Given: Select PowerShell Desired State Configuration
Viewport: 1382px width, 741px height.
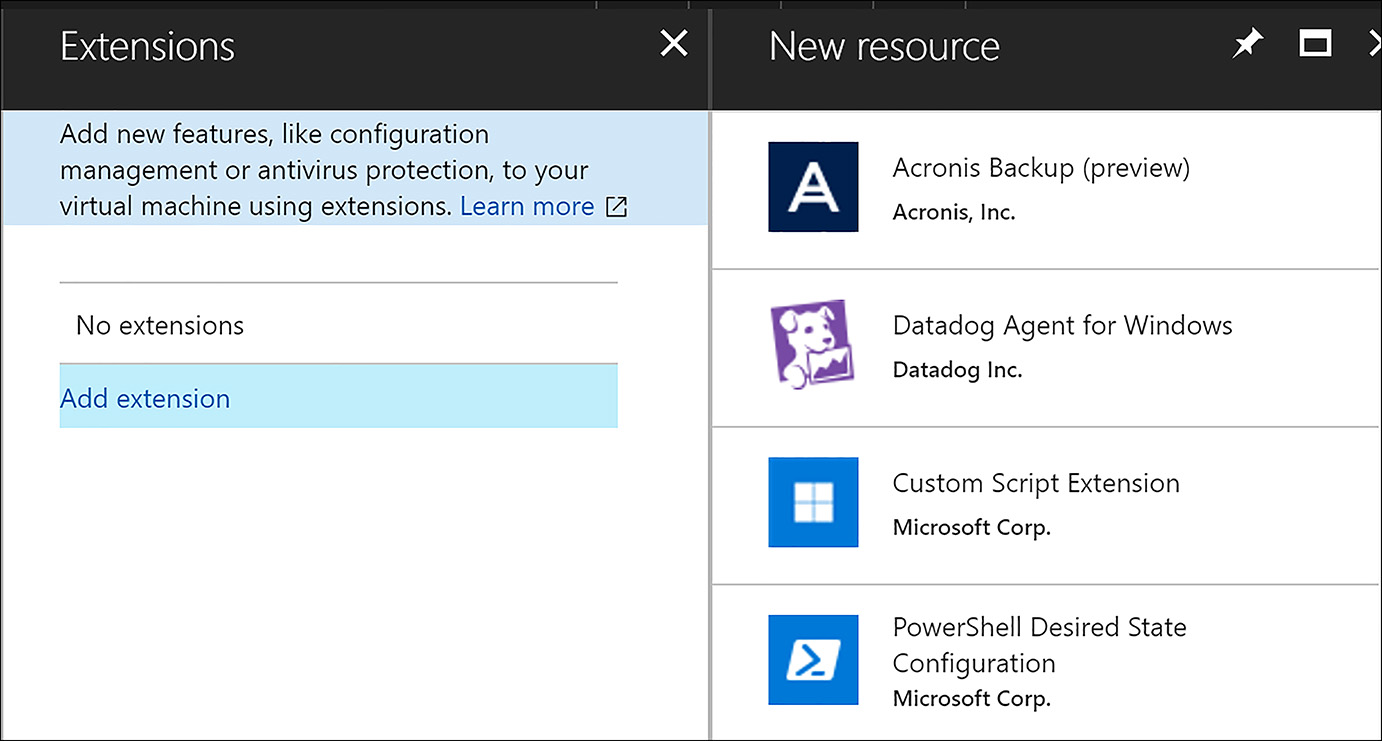Looking at the screenshot, I should 1039,645.
